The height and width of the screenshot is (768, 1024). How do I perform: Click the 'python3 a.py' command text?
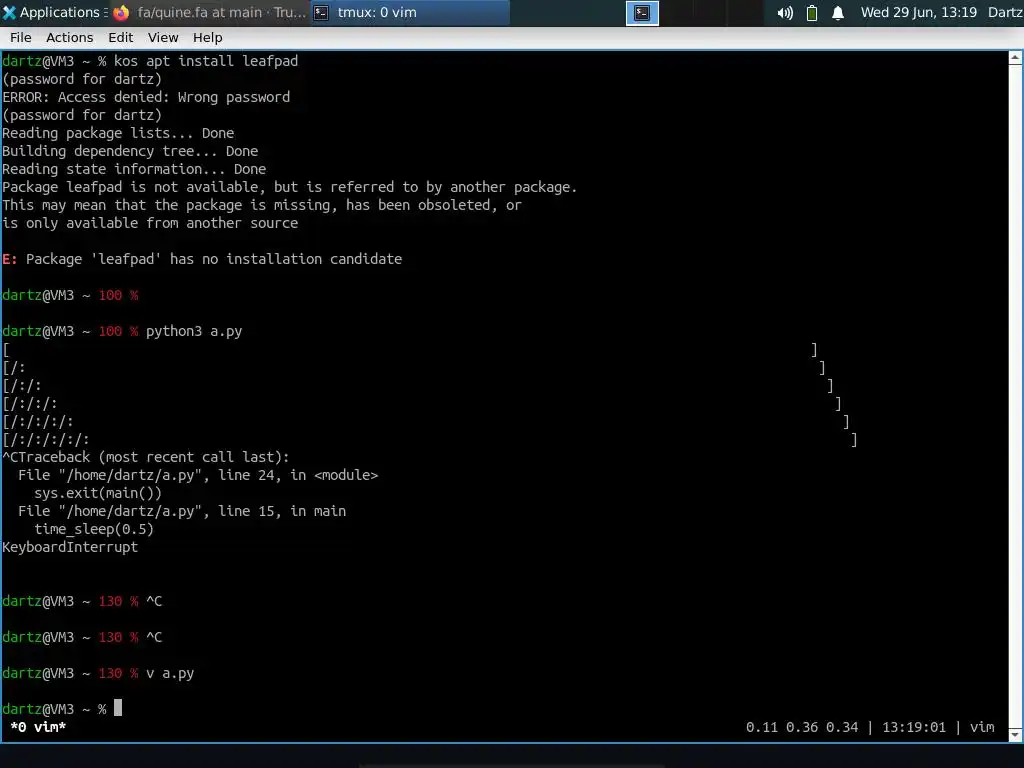pos(194,331)
